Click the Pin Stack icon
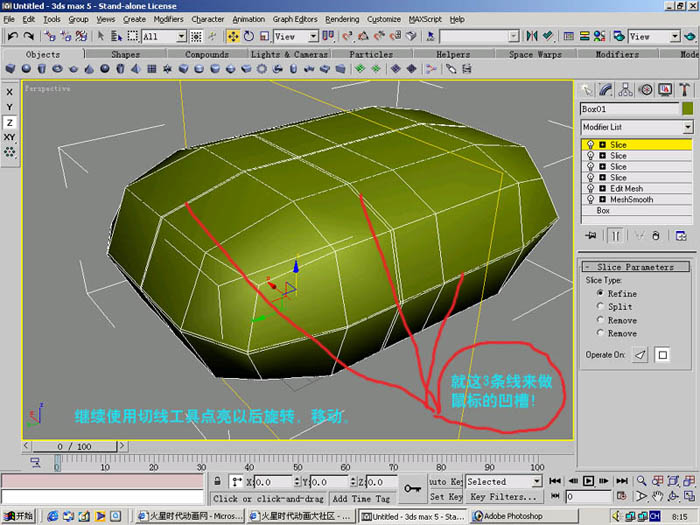 (591, 235)
